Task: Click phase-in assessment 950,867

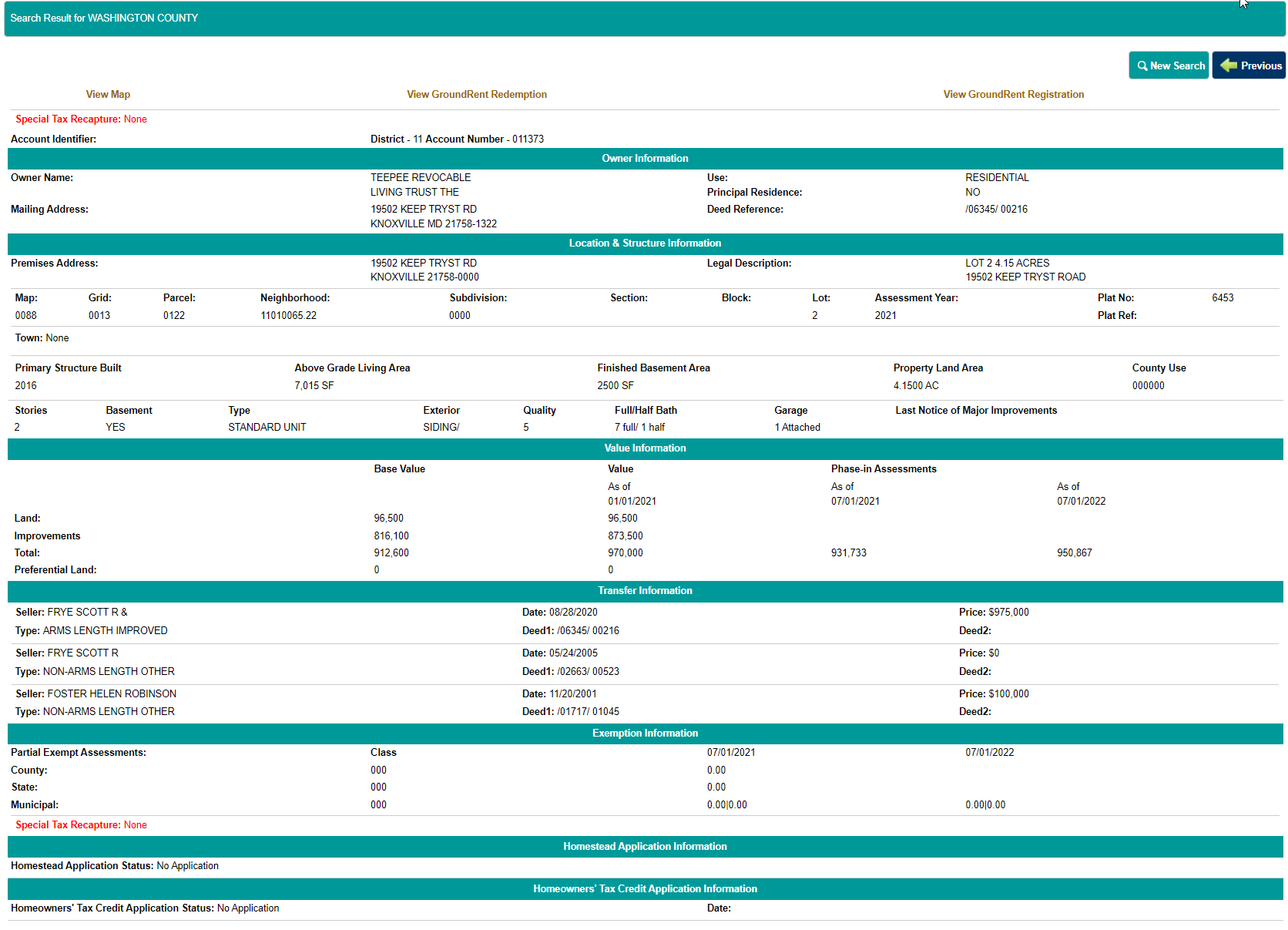Action: tap(1075, 553)
